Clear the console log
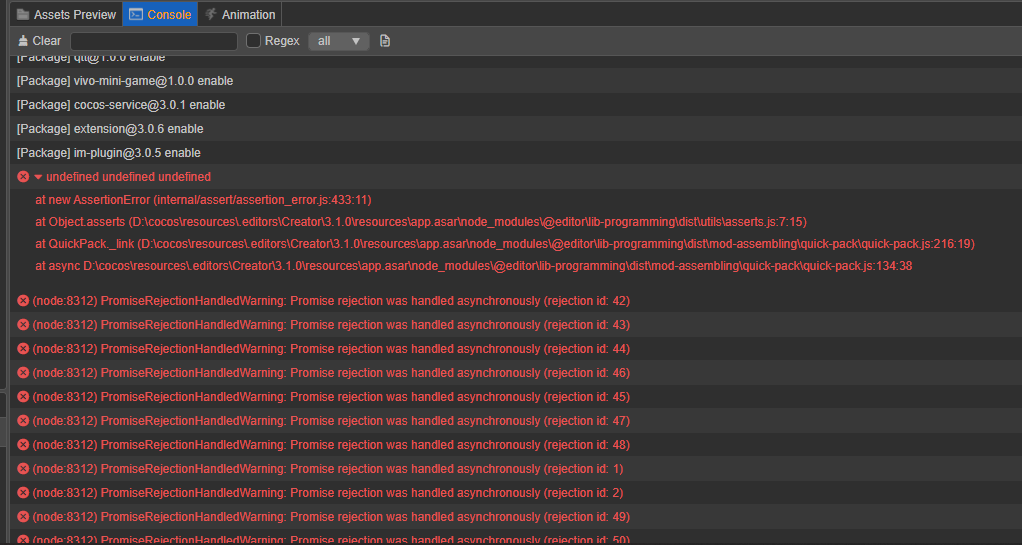 39,41
